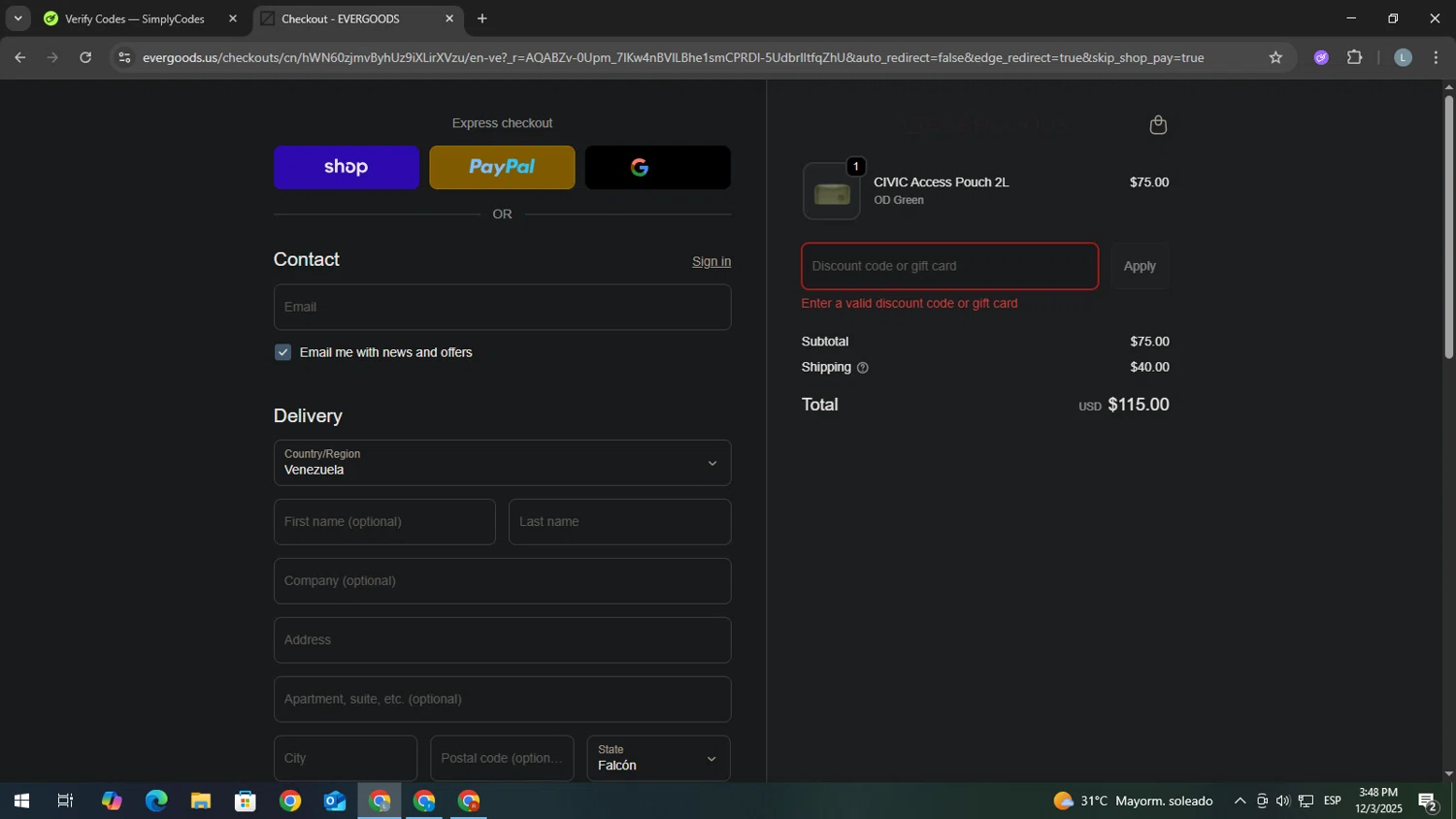Open weather widget 31°C

click(x=1133, y=801)
